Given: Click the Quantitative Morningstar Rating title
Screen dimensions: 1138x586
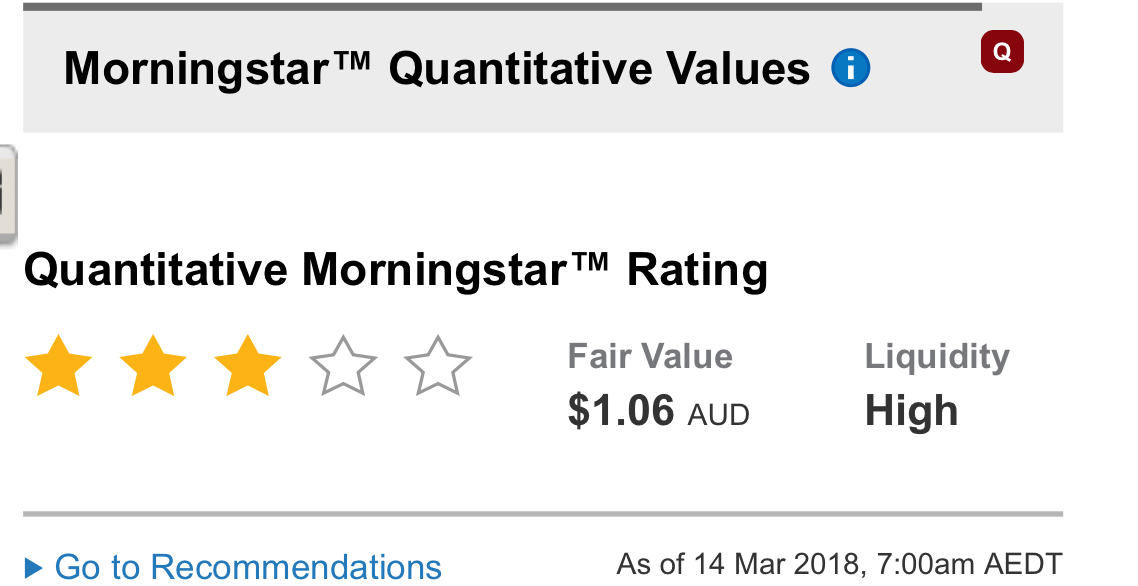Looking at the screenshot, I should 396,270.
